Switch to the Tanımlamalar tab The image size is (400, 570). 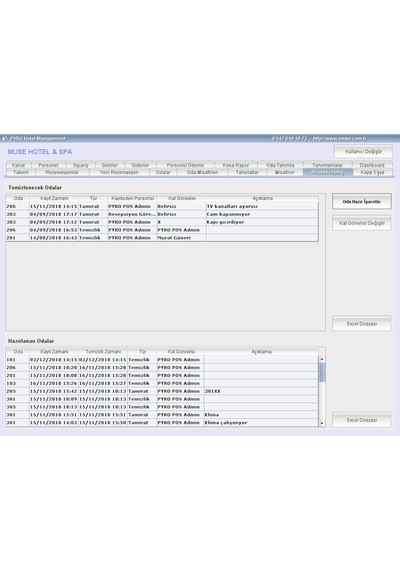click(327, 165)
